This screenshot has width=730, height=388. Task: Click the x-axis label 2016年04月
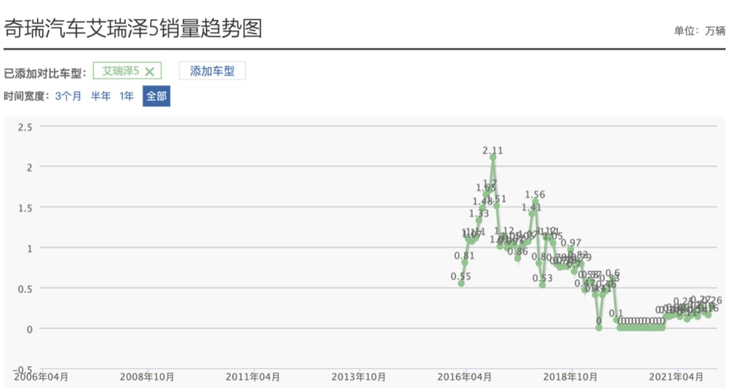465,377
